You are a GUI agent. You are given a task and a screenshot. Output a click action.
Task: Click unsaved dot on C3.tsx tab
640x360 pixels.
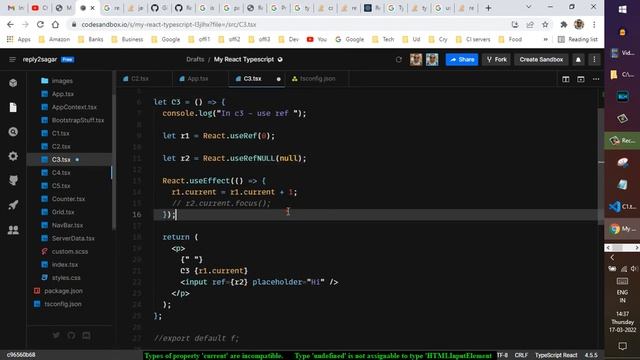(x=279, y=79)
